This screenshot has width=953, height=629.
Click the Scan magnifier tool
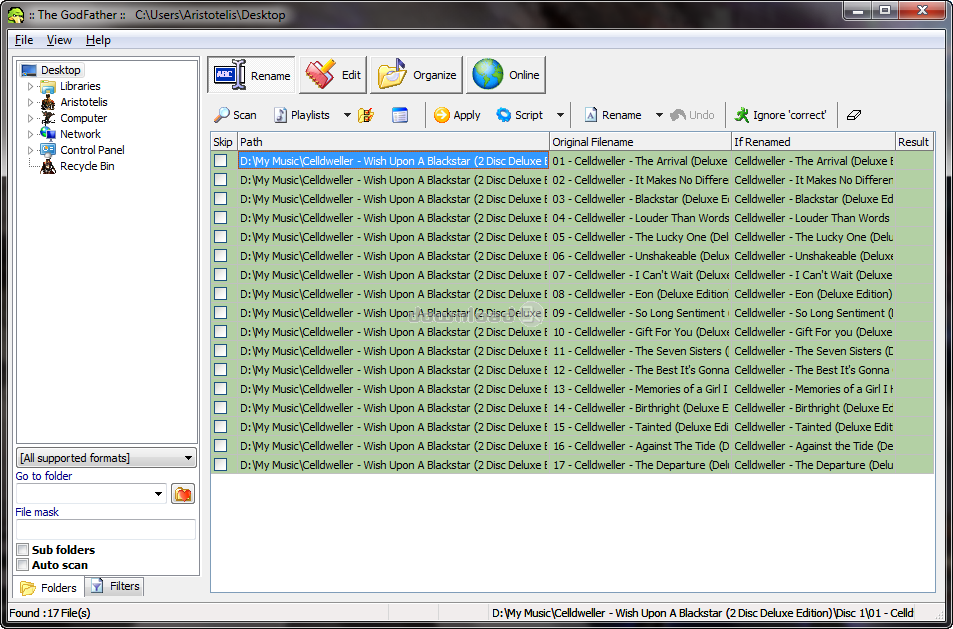pos(235,115)
